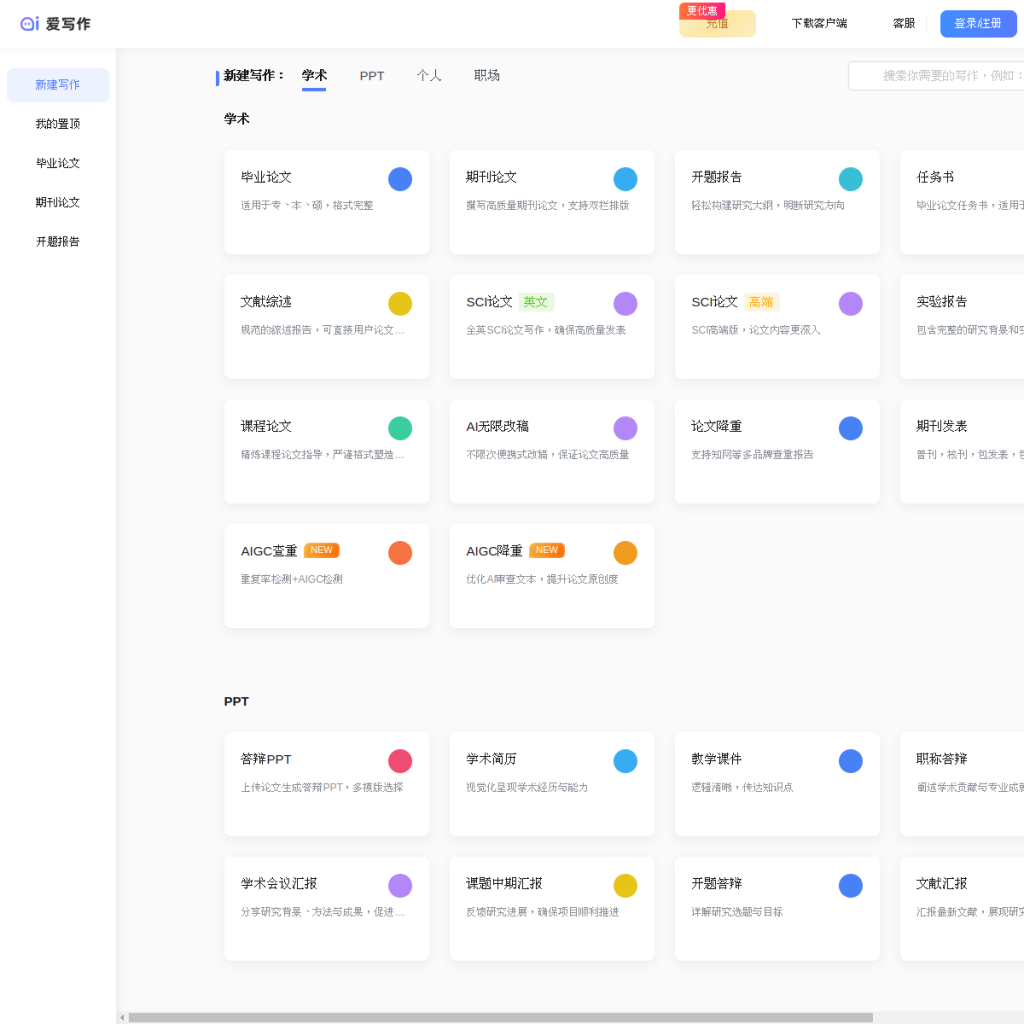This screenshot has width=1024, height=1024.
Task: Click the blue icon on 学术简历 card
Action: tap(625, 761)
